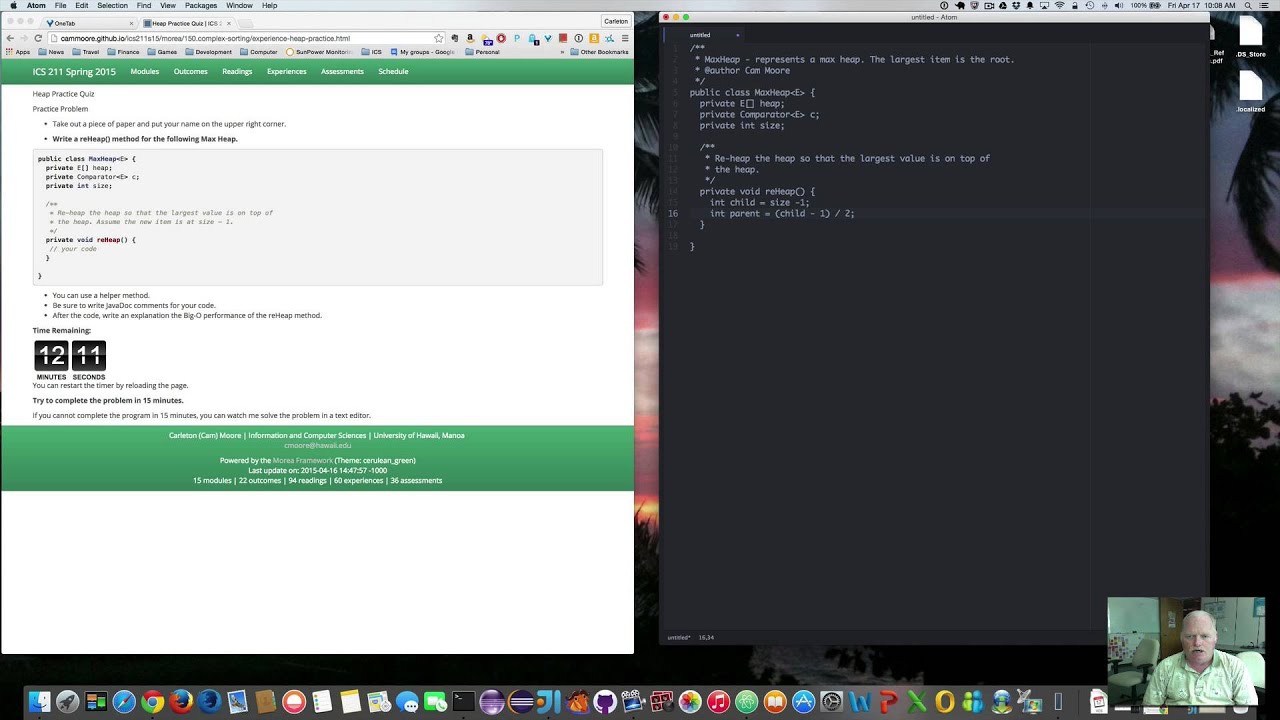Click the Wi-Fi status icon
The height and width of the screenshot is (720, 1280).
pyautogui.click(x=1059, y=6)
